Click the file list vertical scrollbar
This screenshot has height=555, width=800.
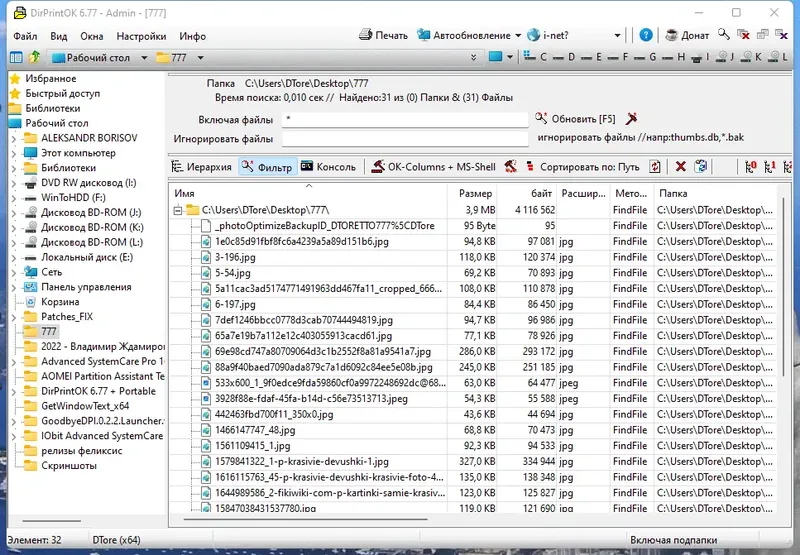coord(784,286)
